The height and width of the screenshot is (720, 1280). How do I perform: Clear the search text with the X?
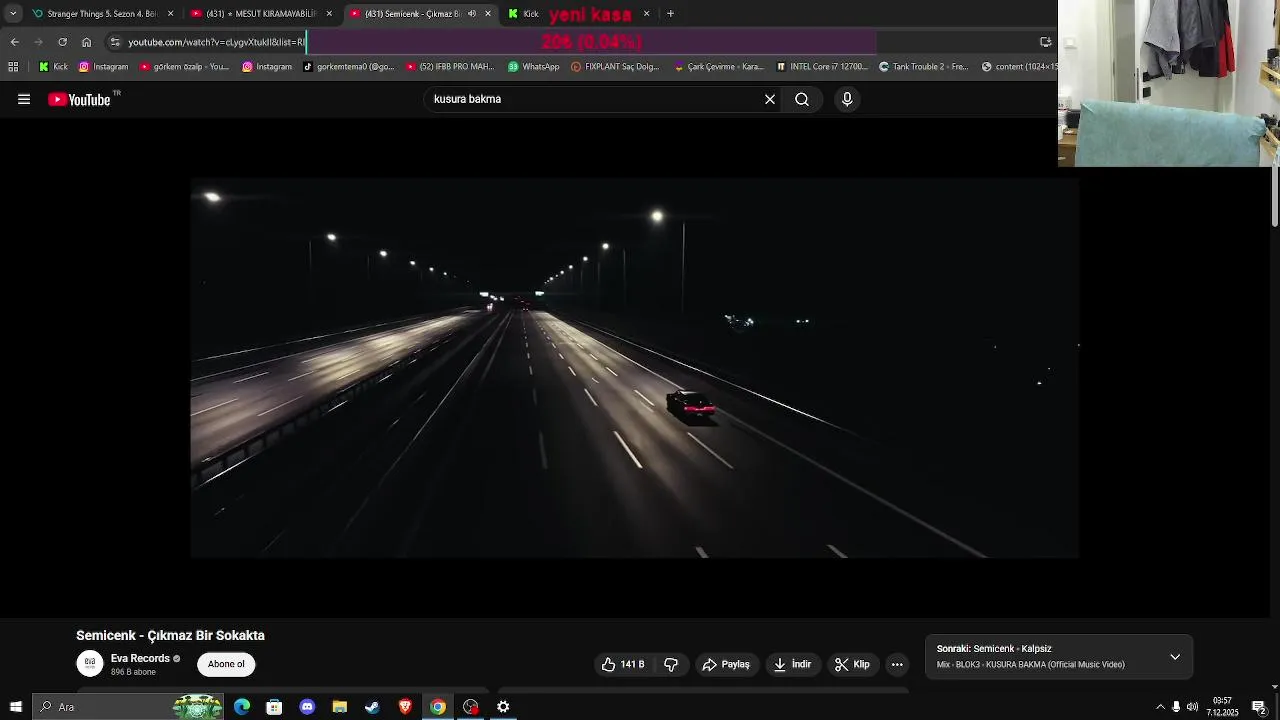point(770,99)
